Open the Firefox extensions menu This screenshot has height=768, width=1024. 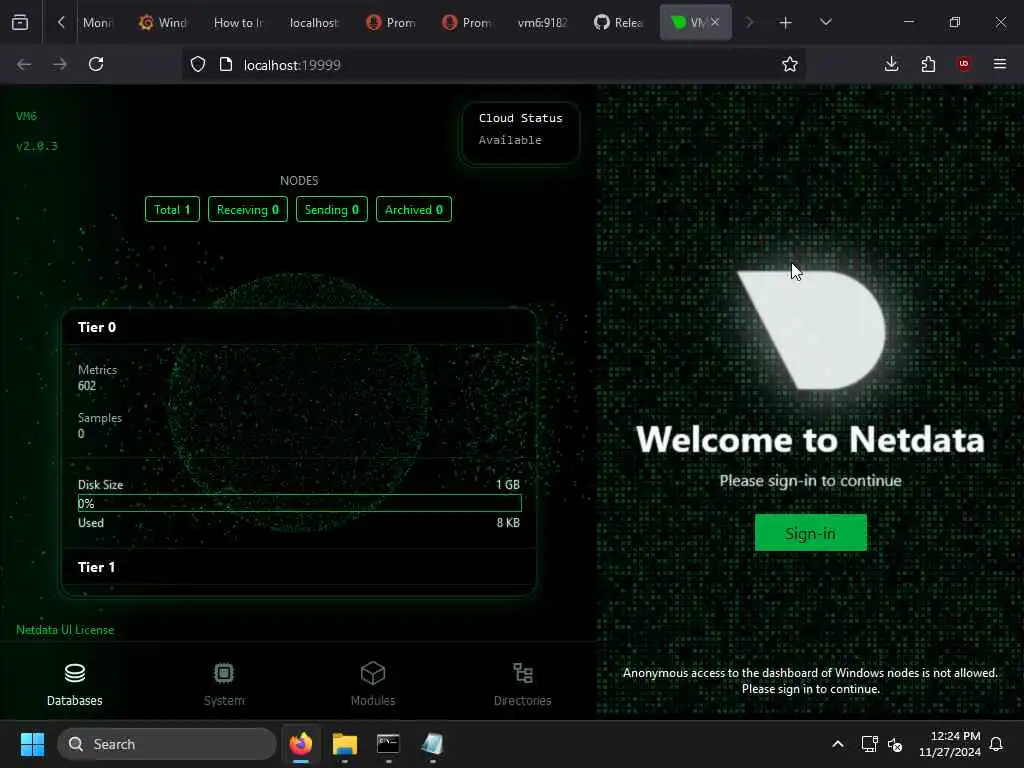click(928, 64)
